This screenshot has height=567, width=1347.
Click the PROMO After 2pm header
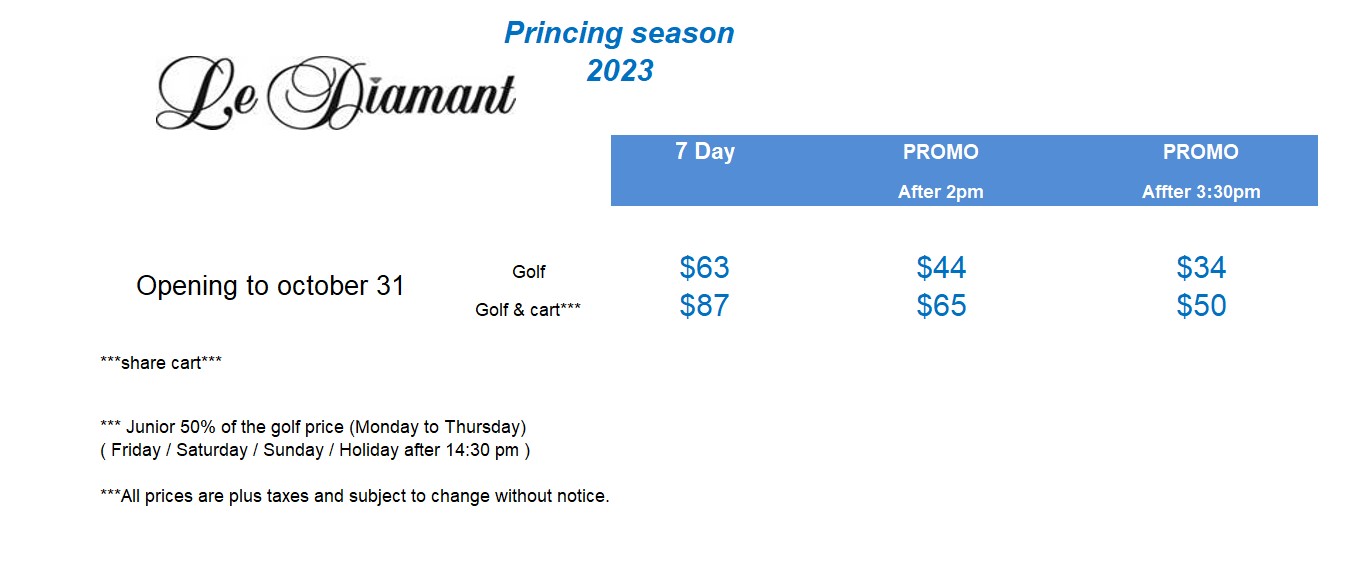pos(941,171)
